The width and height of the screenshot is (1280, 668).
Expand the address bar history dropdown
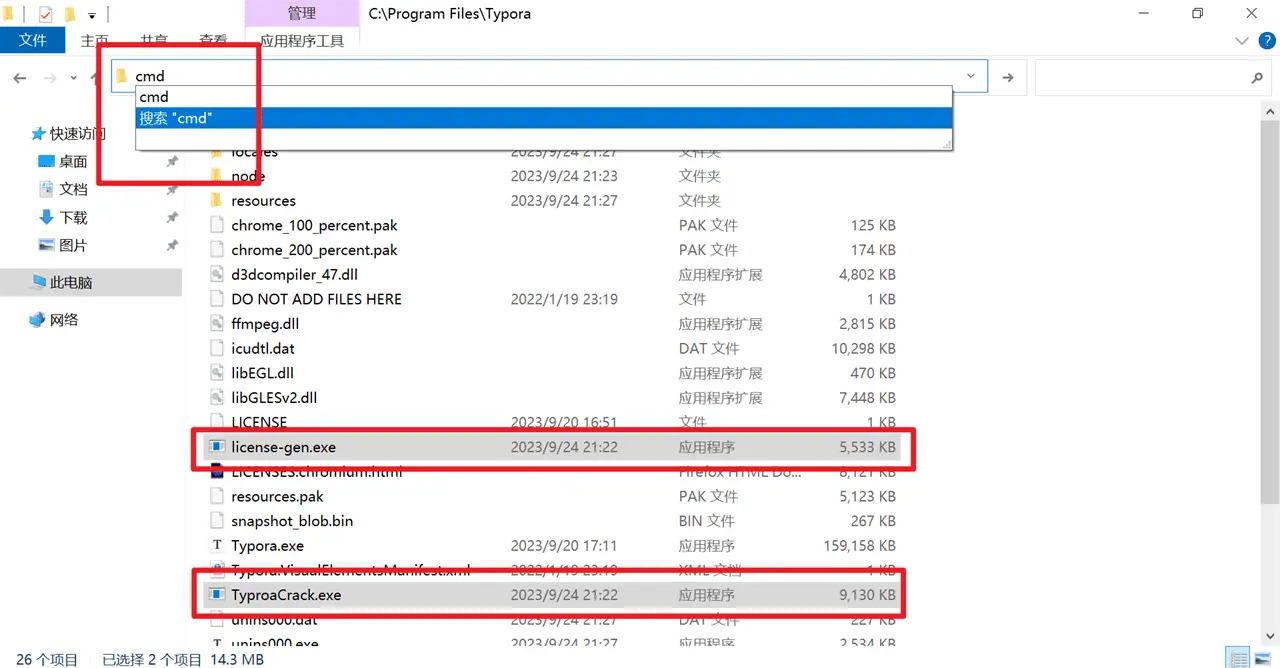pyautogui.click(x=971, y=77)
